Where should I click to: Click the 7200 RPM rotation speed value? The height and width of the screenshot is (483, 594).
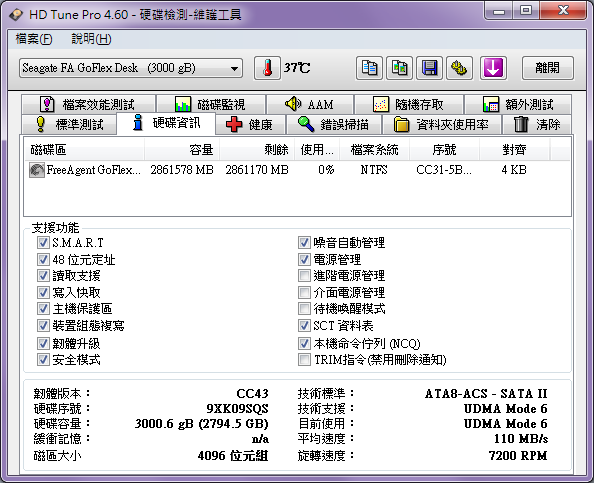[518, 455]
